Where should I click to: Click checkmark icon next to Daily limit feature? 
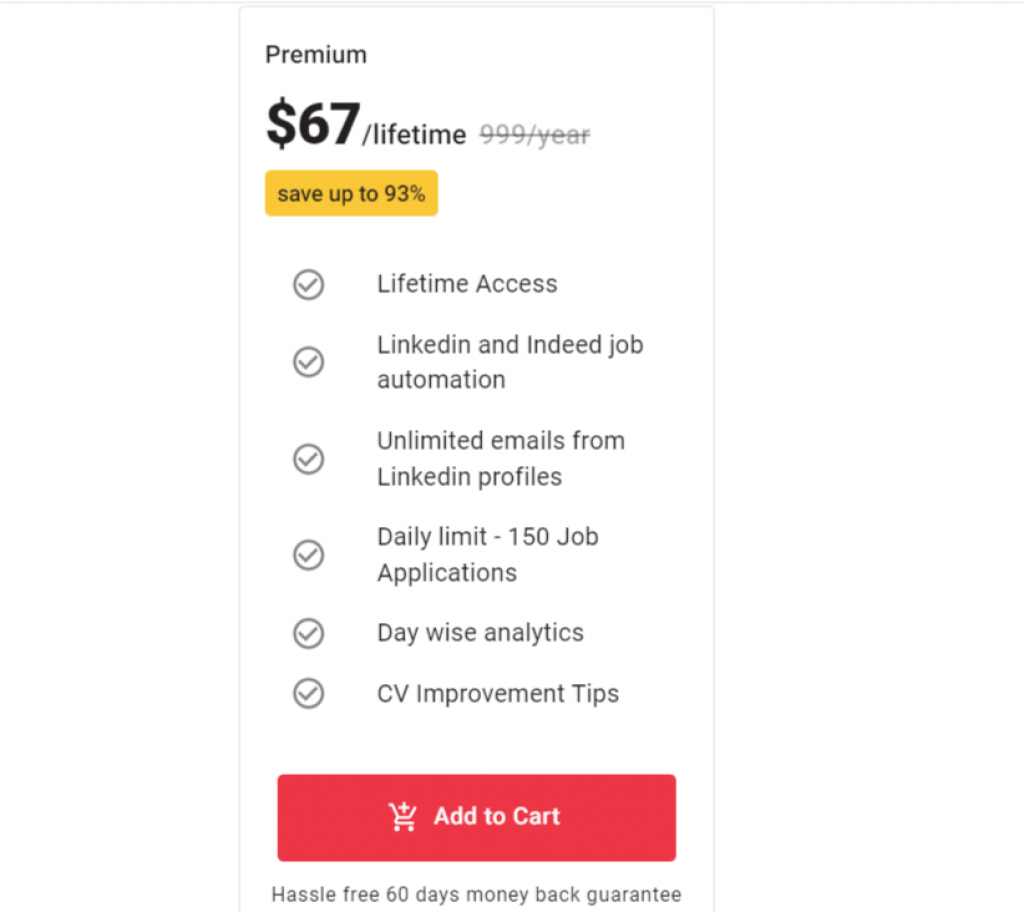tap(308, 555)
